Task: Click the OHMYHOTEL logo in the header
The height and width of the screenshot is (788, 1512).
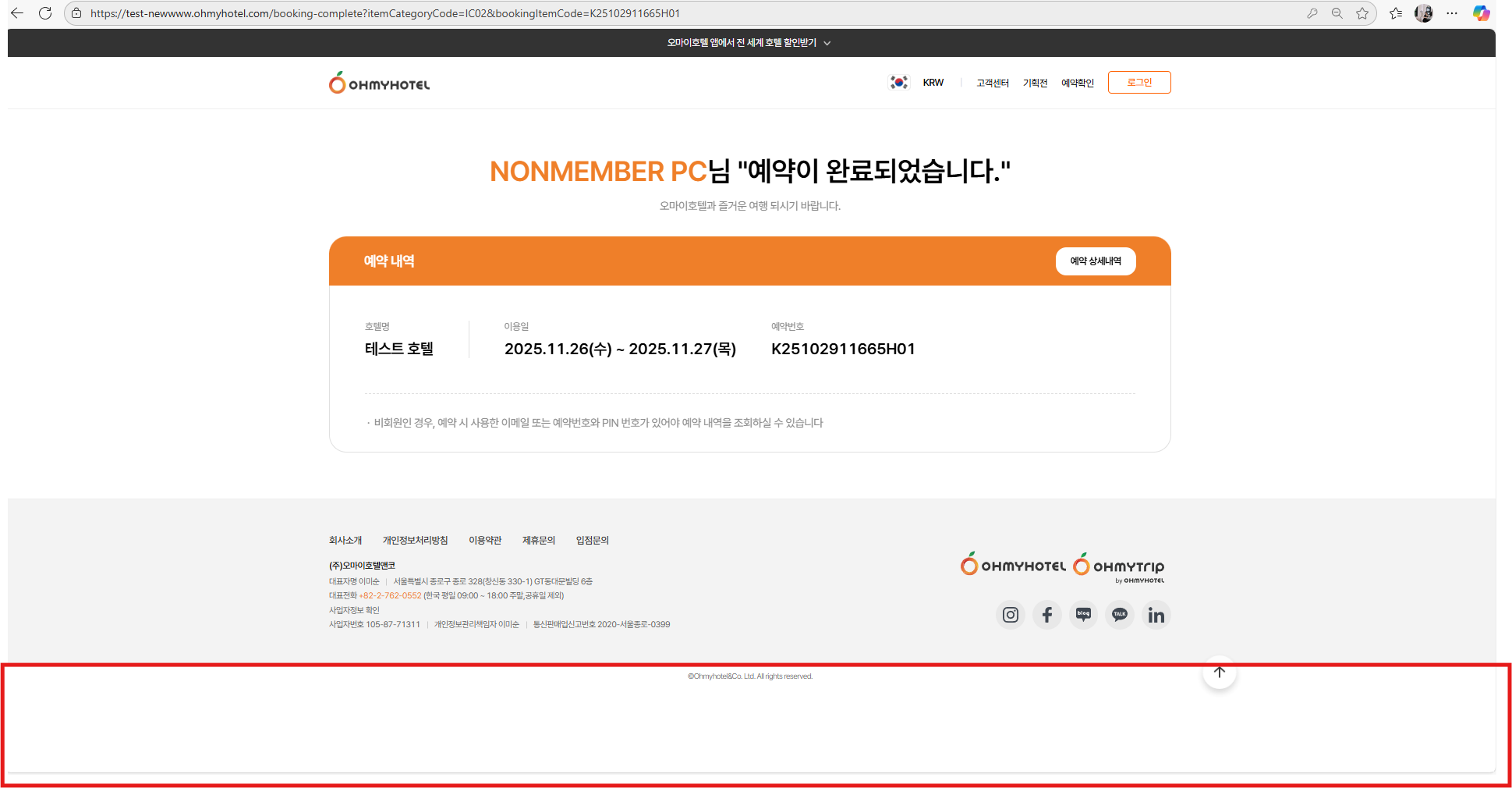Action: coord(379,83)
